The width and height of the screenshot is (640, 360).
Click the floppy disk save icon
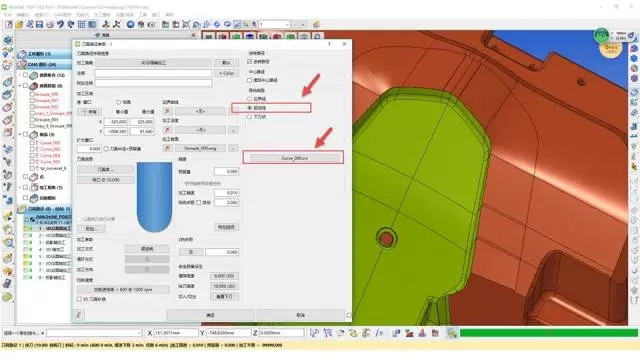pos(40,24)
